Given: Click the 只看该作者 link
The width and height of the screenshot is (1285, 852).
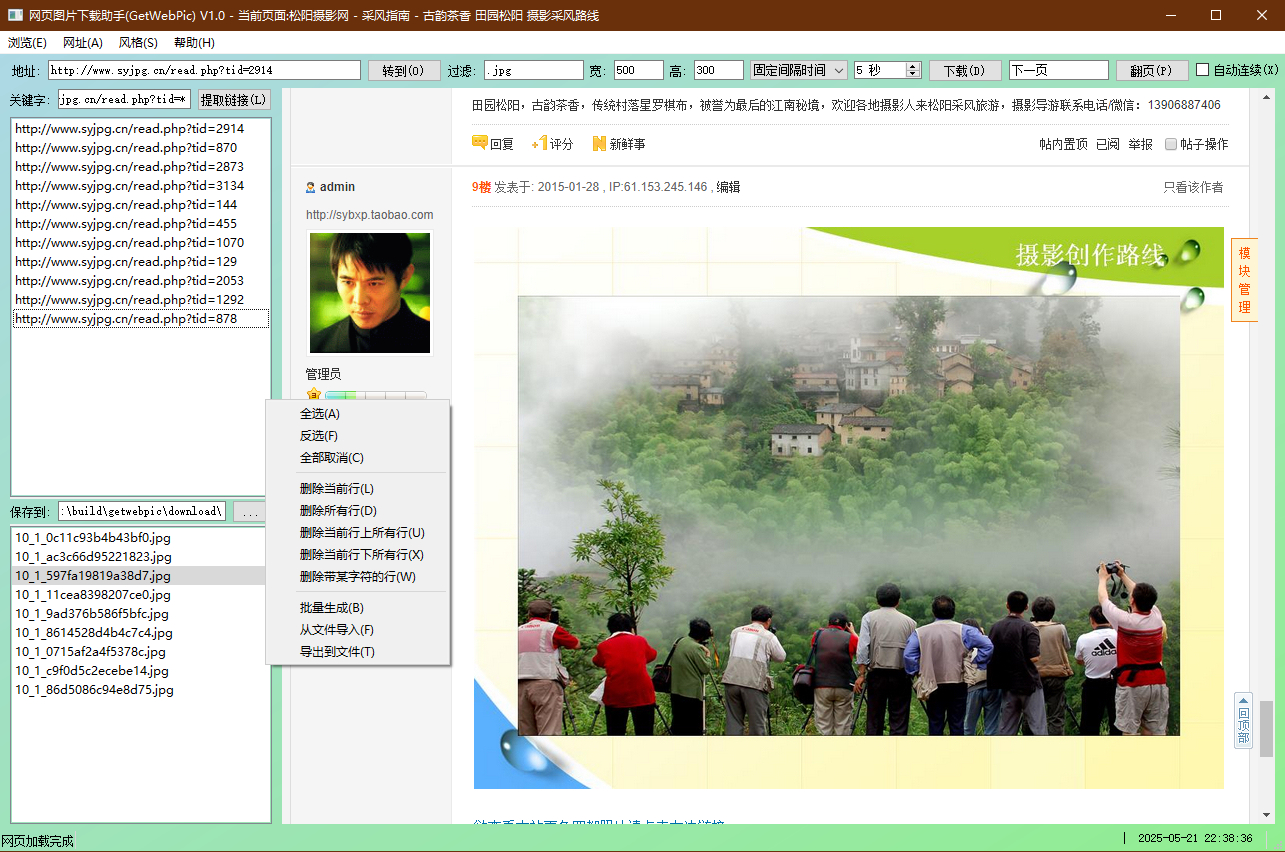Looking at the screenshot, I should [x=1193, y=187].
